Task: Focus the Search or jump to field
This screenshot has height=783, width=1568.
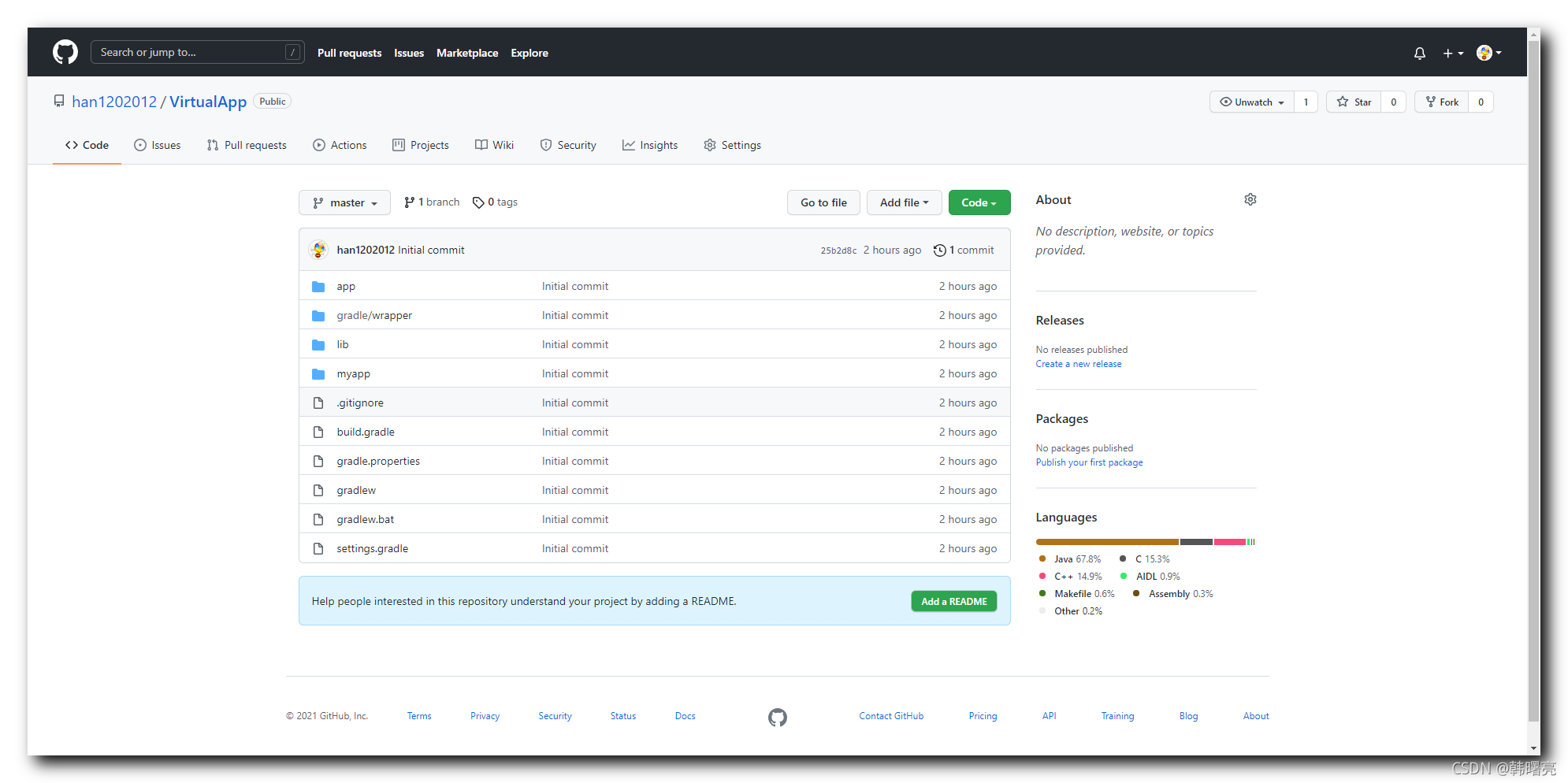Action: coord(198,53)
